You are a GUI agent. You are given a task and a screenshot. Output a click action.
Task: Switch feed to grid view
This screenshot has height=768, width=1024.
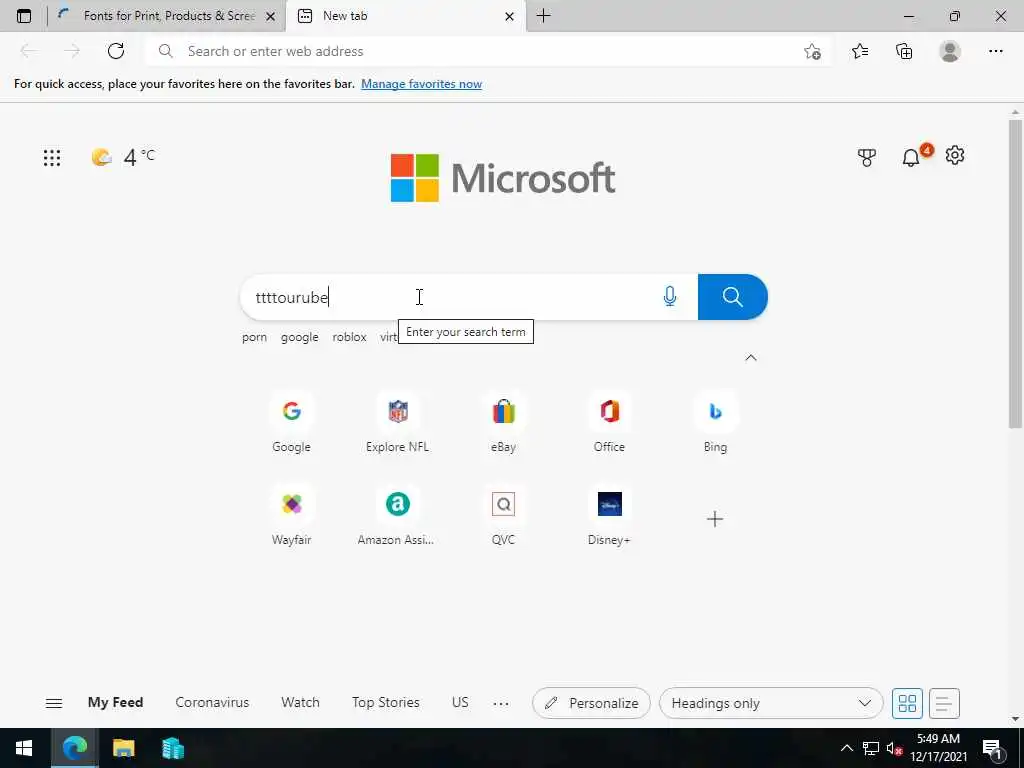point(907,703)
